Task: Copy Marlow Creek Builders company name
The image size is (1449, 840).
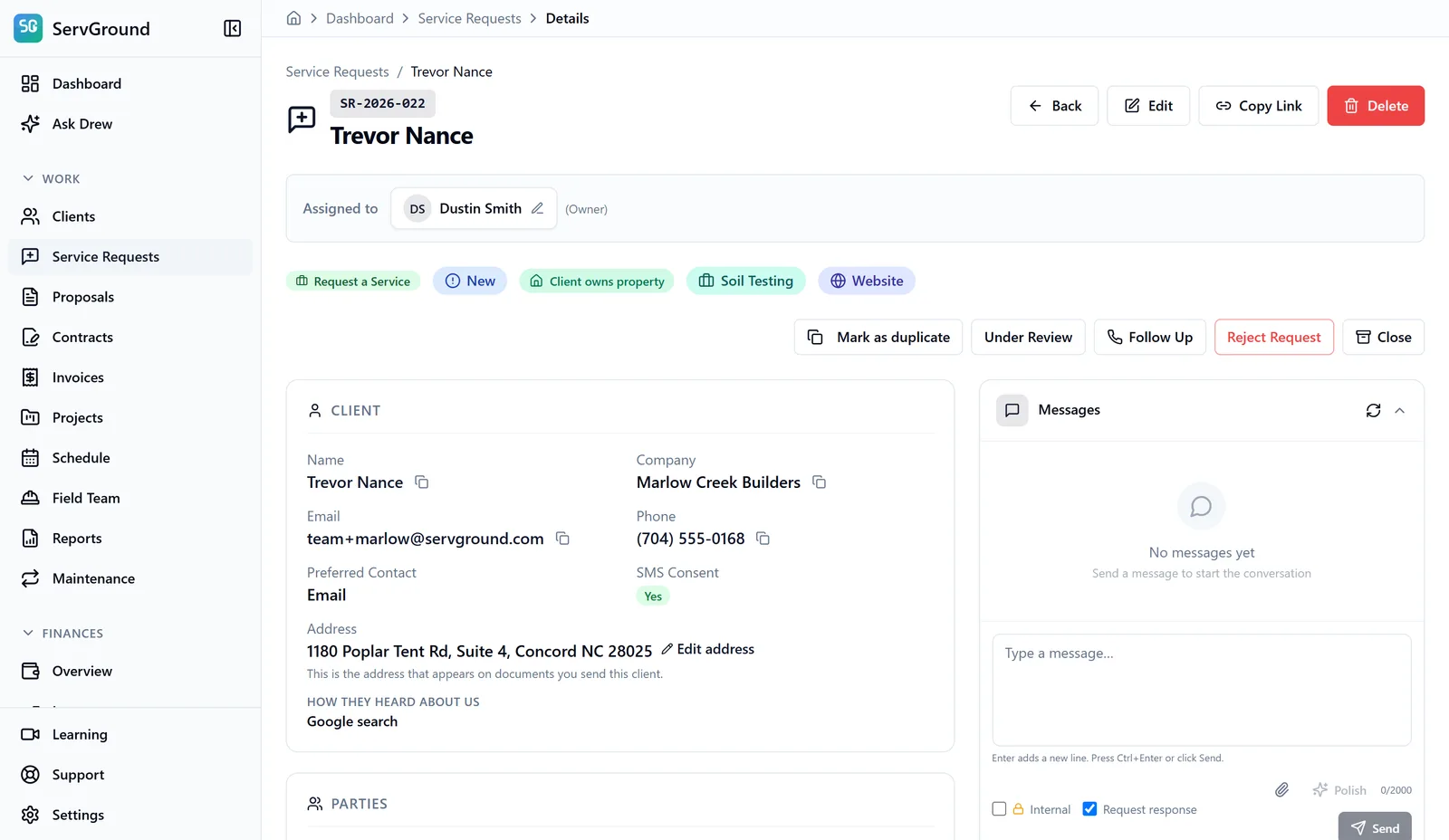Action: [x=820, y=482]
